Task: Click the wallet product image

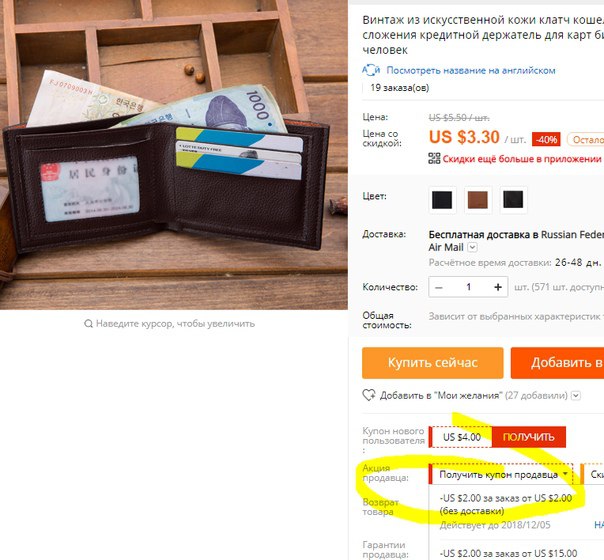Action: click(x=174, y=155)
